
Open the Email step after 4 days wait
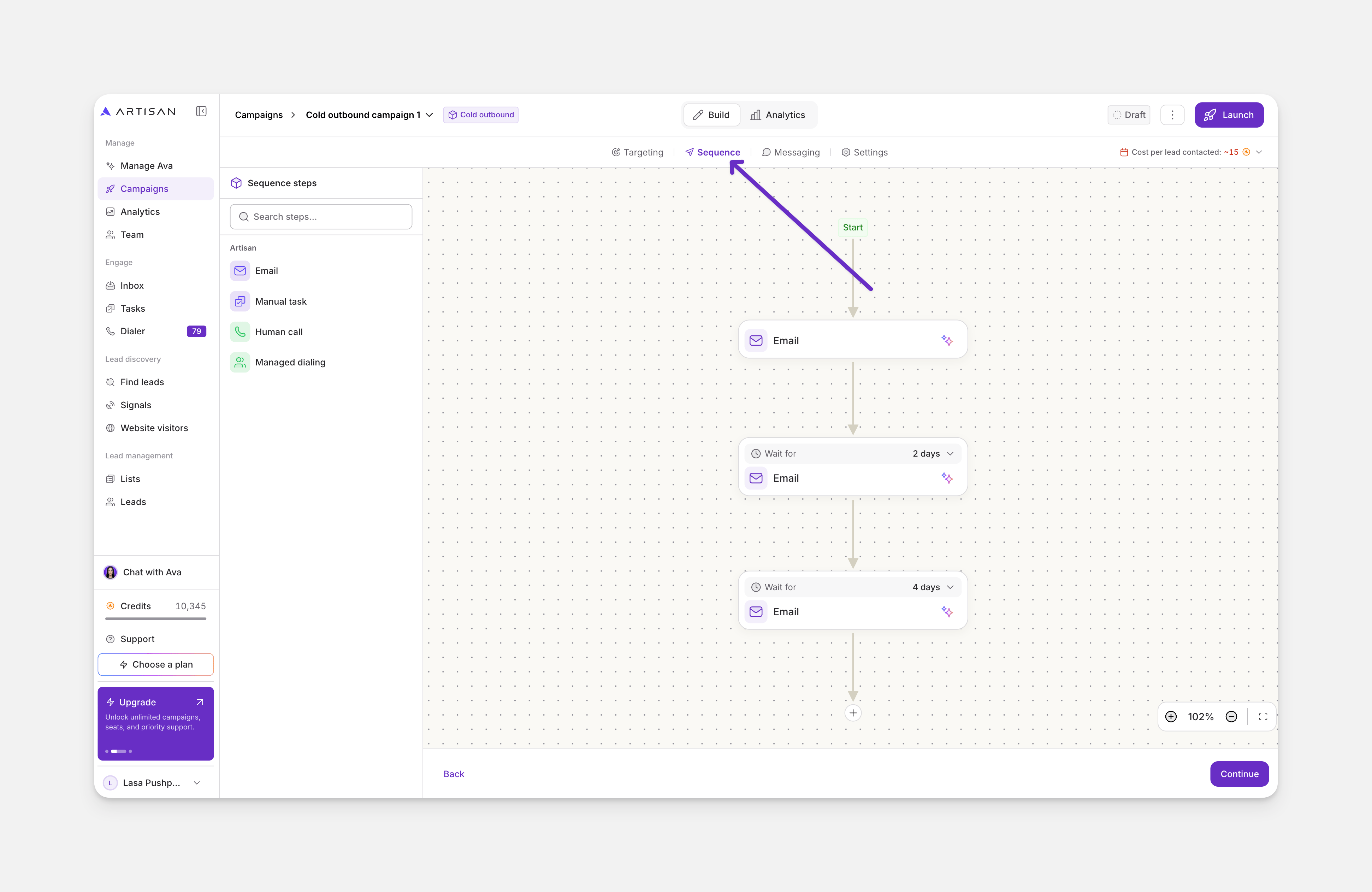(x=853, y=612)
